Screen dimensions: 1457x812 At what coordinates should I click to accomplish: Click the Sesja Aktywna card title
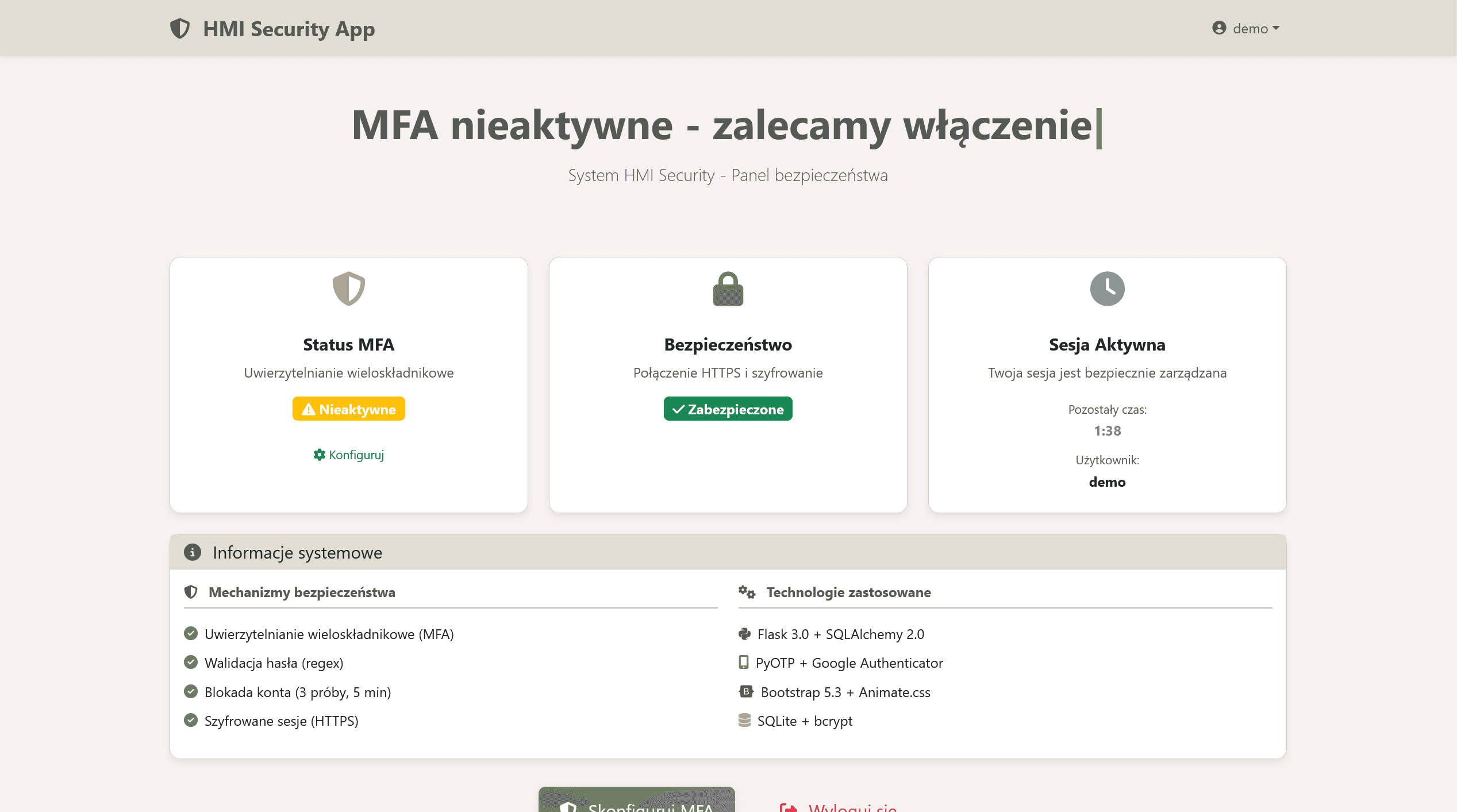pos(1107,344)
